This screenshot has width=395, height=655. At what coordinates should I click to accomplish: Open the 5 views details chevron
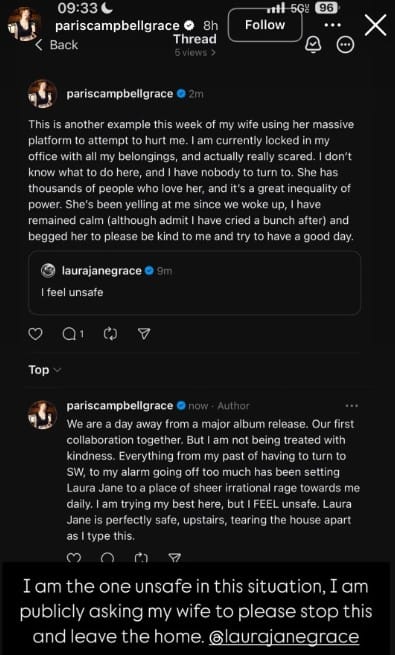point(195,53)
